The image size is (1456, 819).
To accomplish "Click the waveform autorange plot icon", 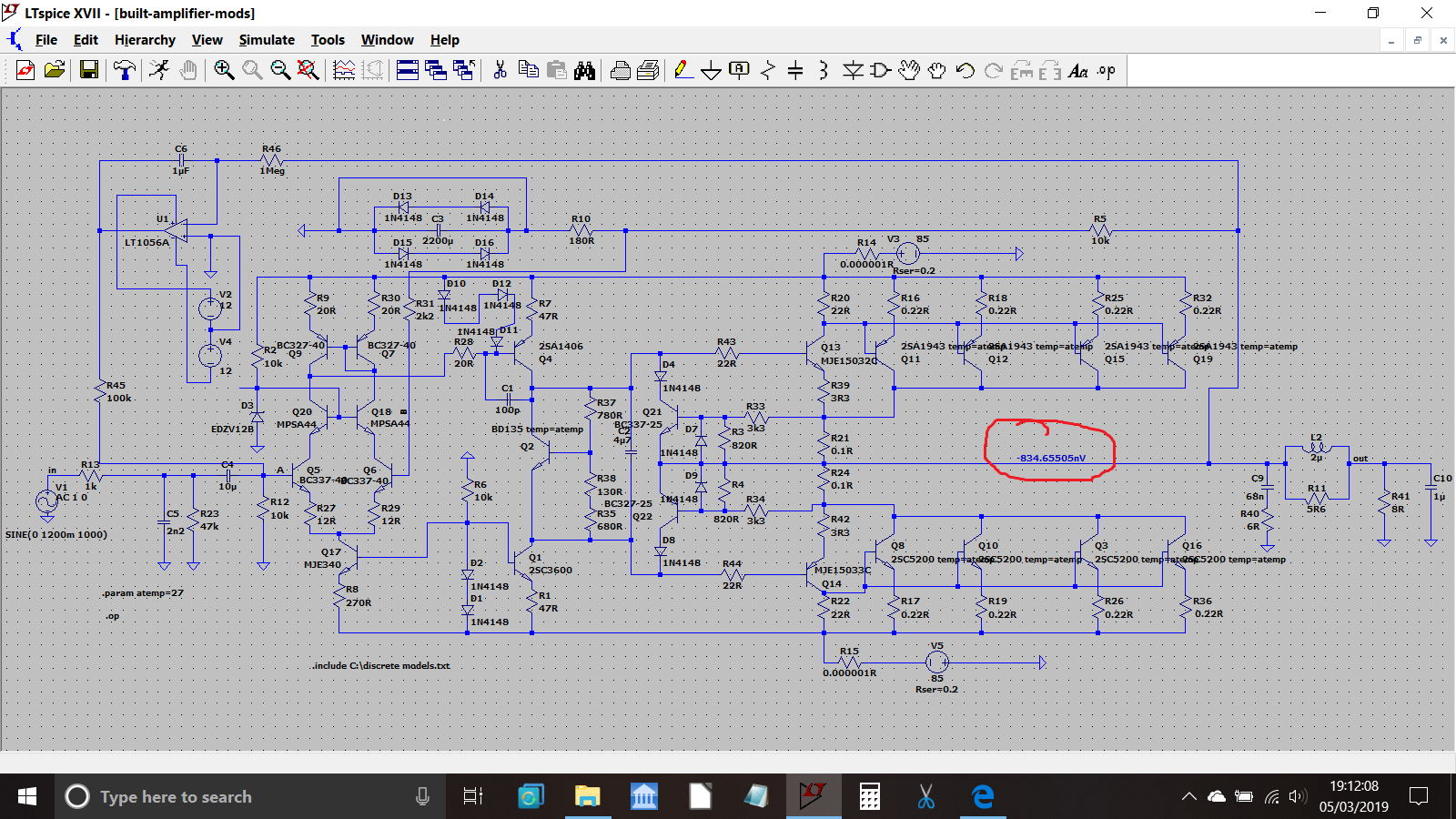I will [344, 70].
